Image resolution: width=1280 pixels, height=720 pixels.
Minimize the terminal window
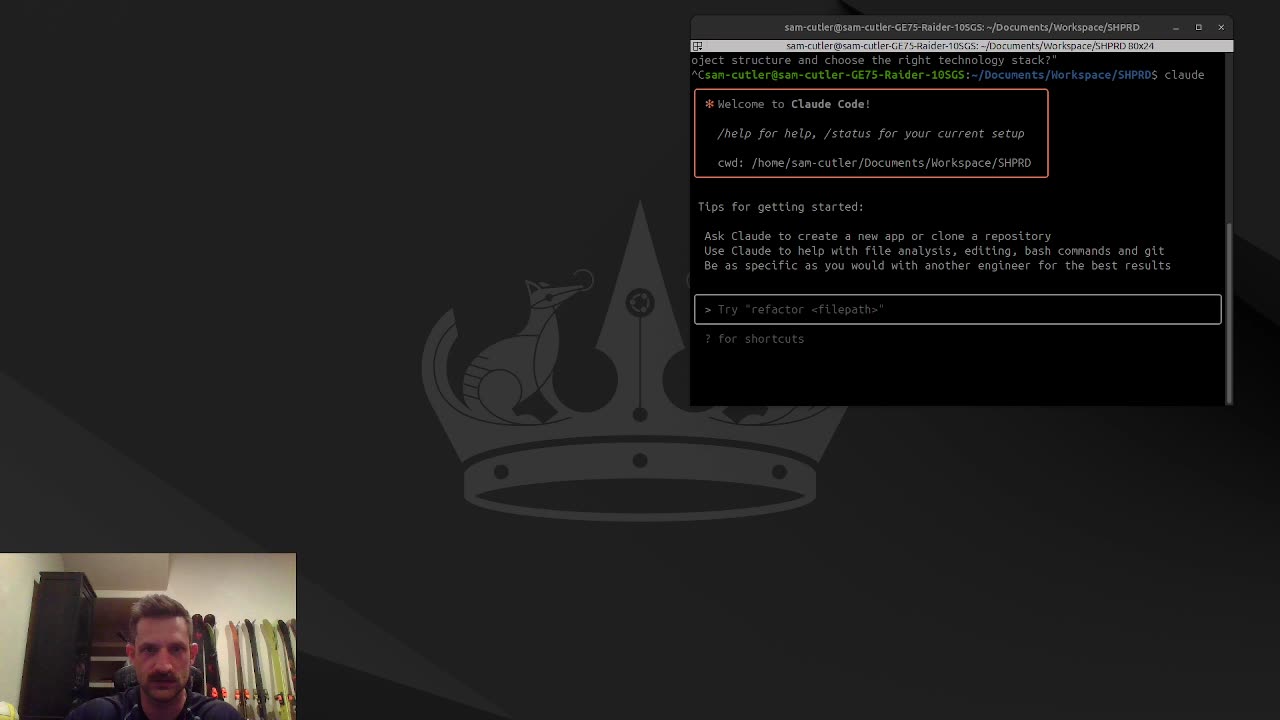point(1176,27)
